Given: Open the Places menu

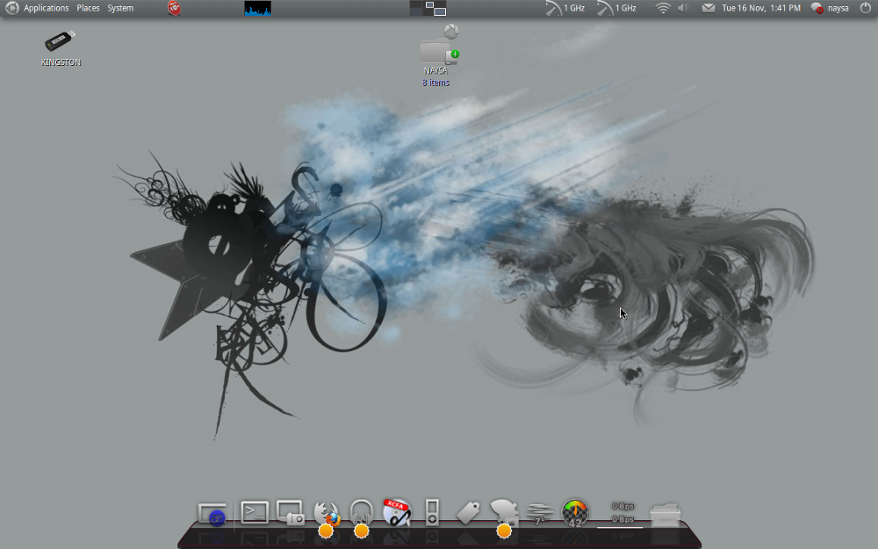Looking at the screenshot, I should point(88,8).
